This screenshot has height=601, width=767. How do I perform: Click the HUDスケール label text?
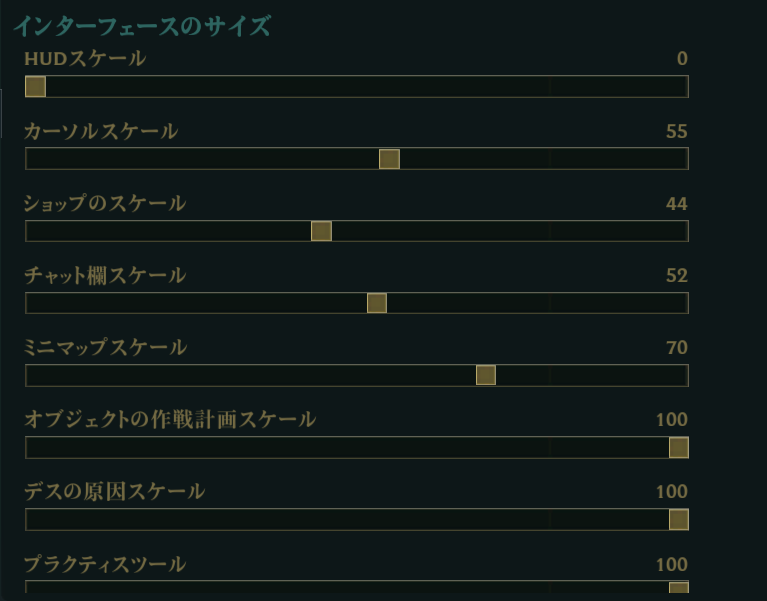coord(85,59)
